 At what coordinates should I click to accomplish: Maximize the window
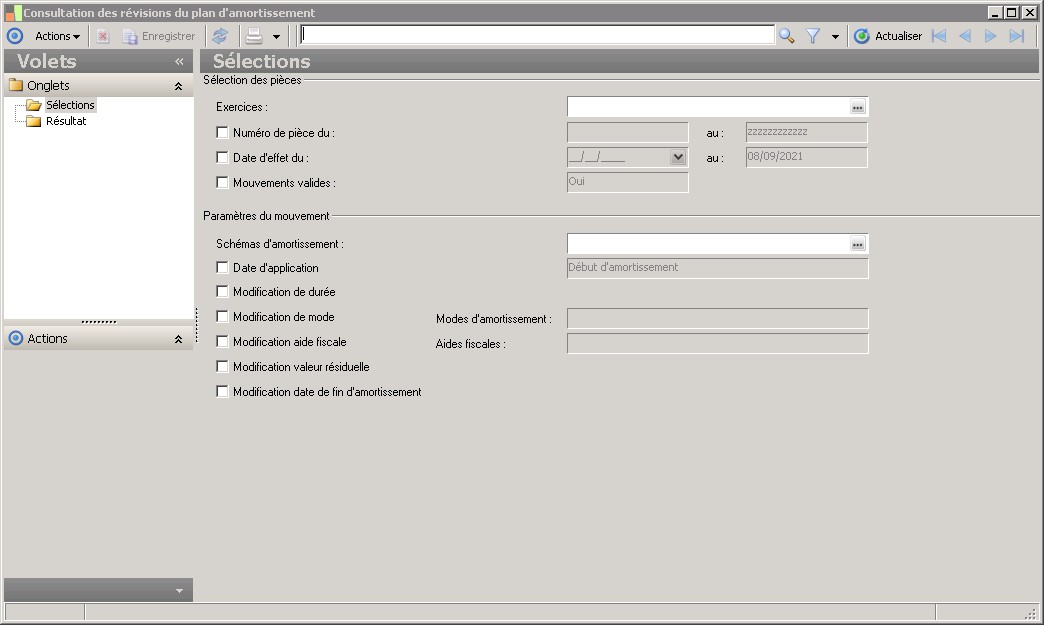coord(1012,13)
